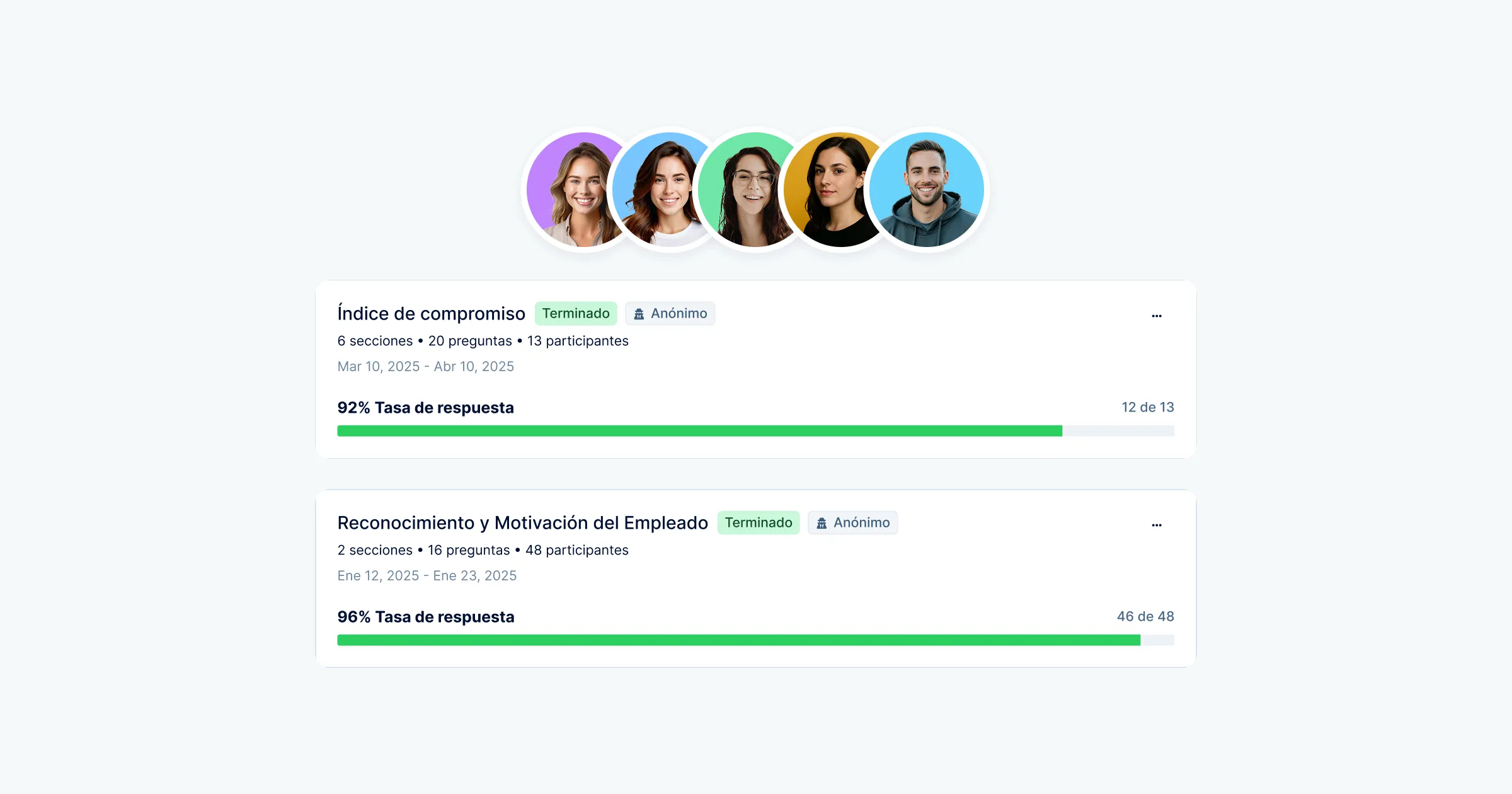The width and height of the screenshot is (1512, 794).
Task: Click Anónimo label on Índice de compromiso
Action: pyautogui.click(x=679, y=313)
